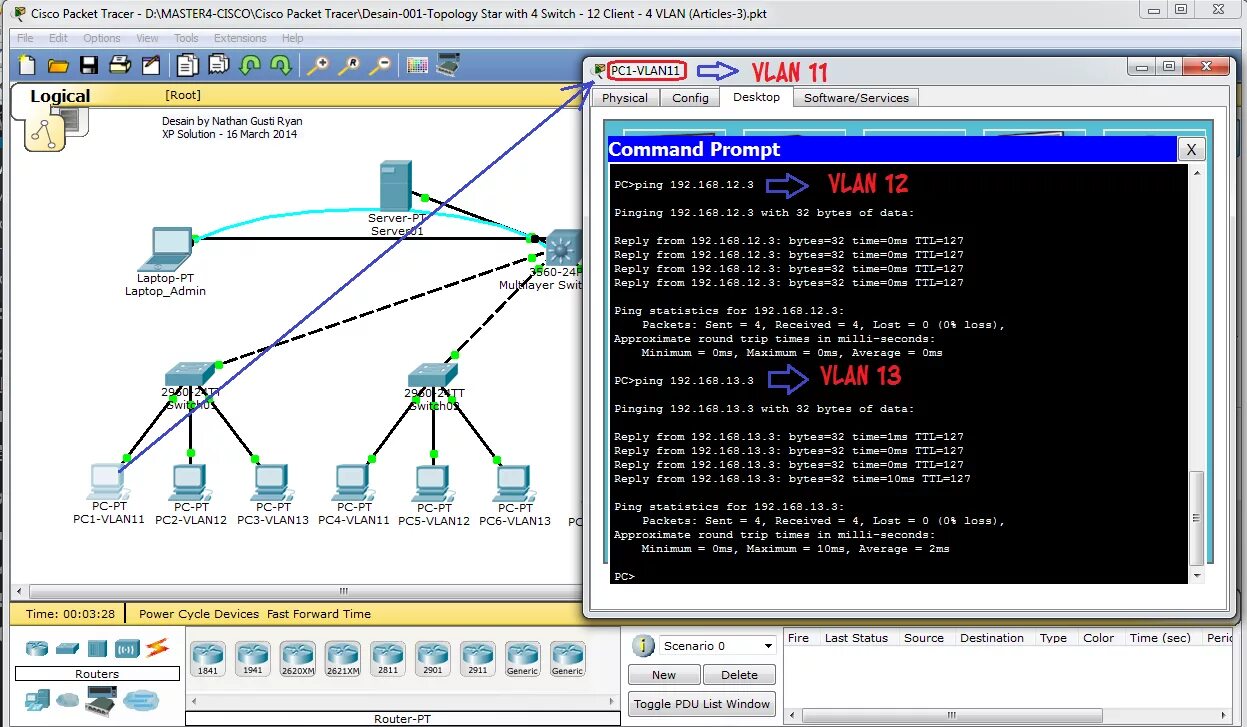1247x727 pixels.
Task: Click the scenario info 'i' icon
Action: point(644,646)
